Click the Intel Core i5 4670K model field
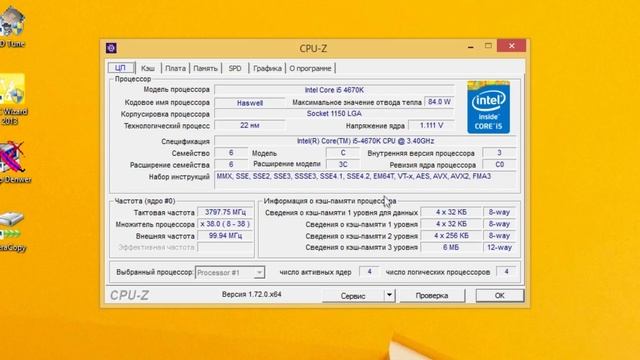 click(x=334, y=90)
